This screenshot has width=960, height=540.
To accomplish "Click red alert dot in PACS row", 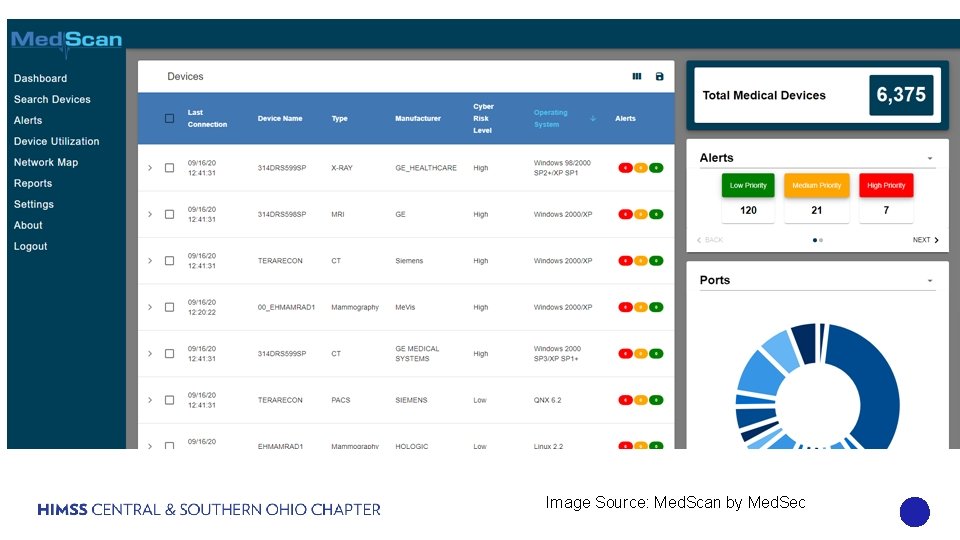I will (625, 400).
